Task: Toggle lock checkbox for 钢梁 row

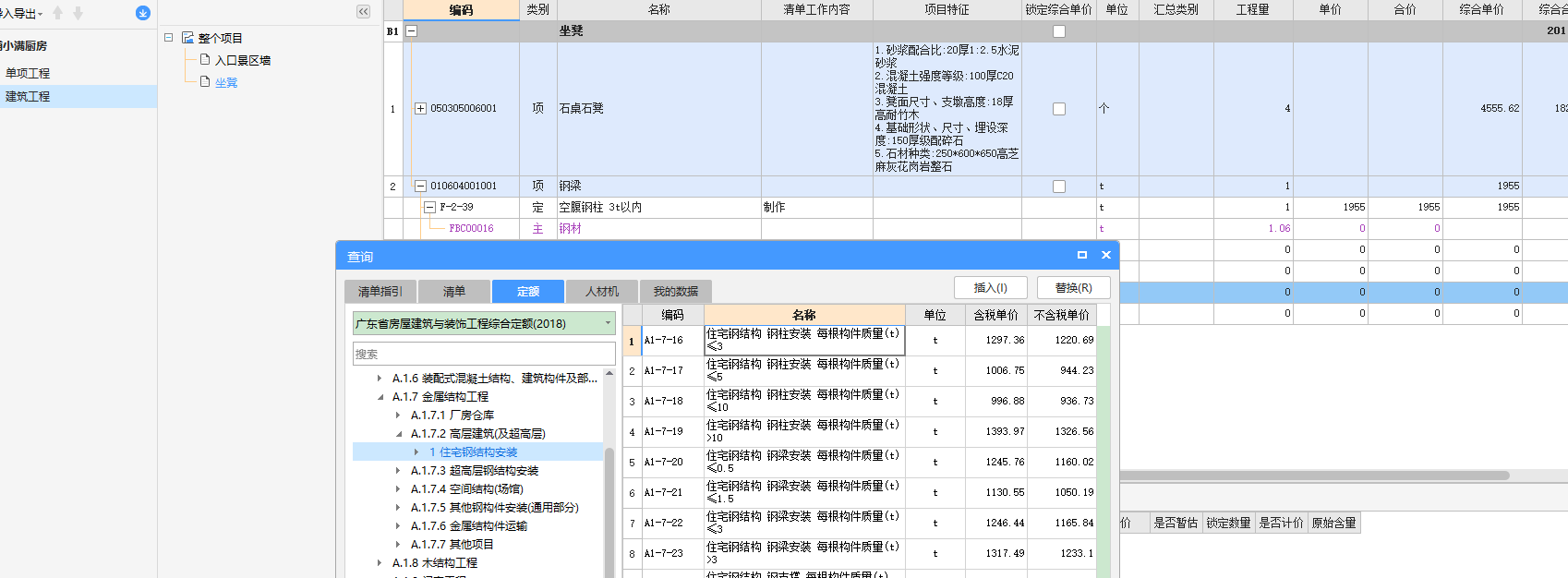Action: 1059,187
